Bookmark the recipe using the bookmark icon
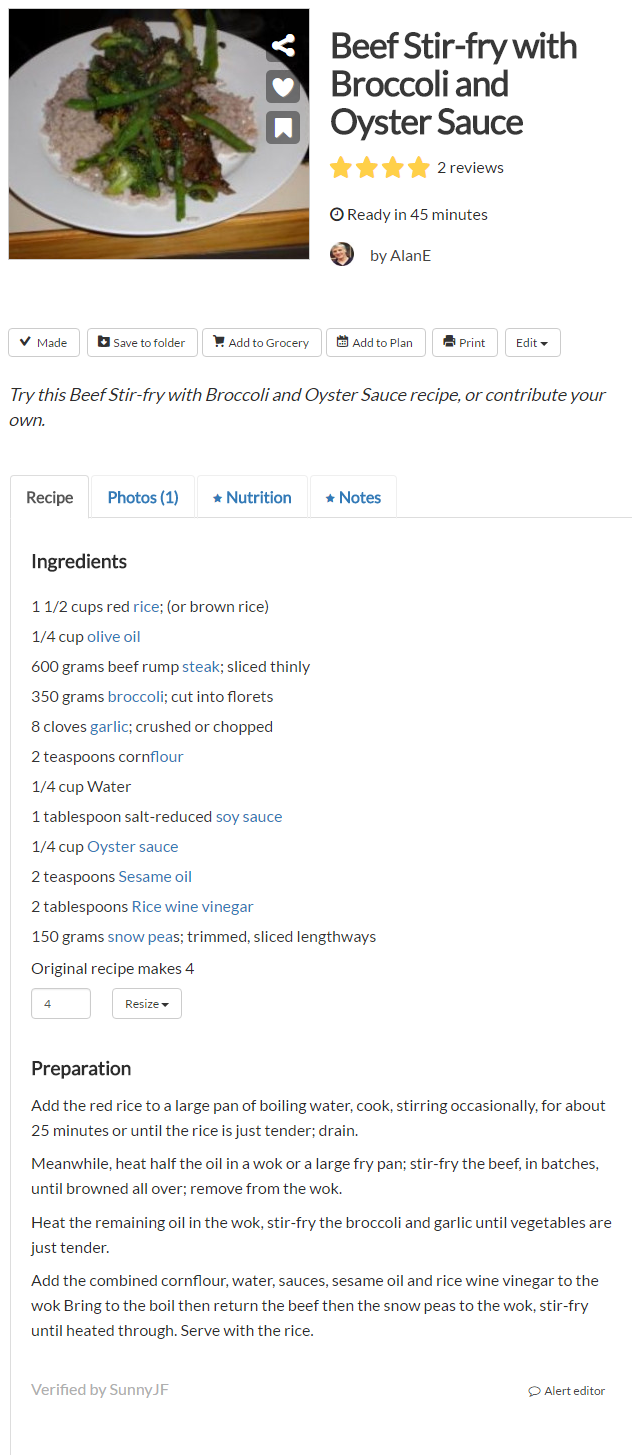 coord(283,127)
